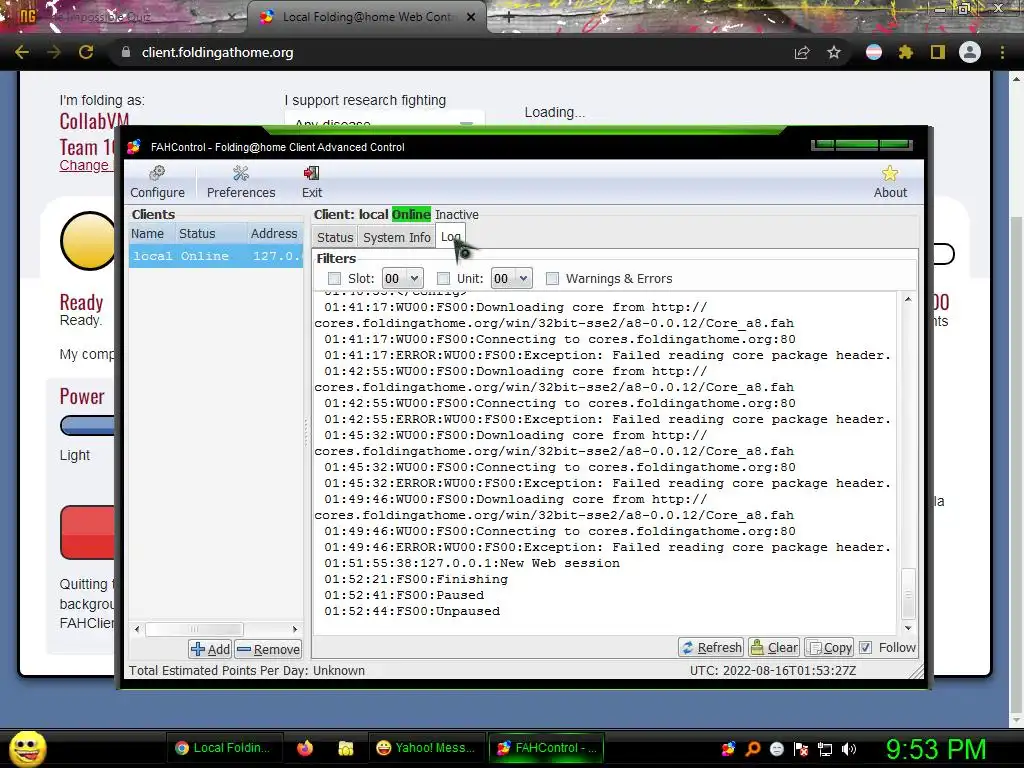Screen dimensions: 1024x768
Task: Switch to the Status tab
Action: click(x=335, y=238)
